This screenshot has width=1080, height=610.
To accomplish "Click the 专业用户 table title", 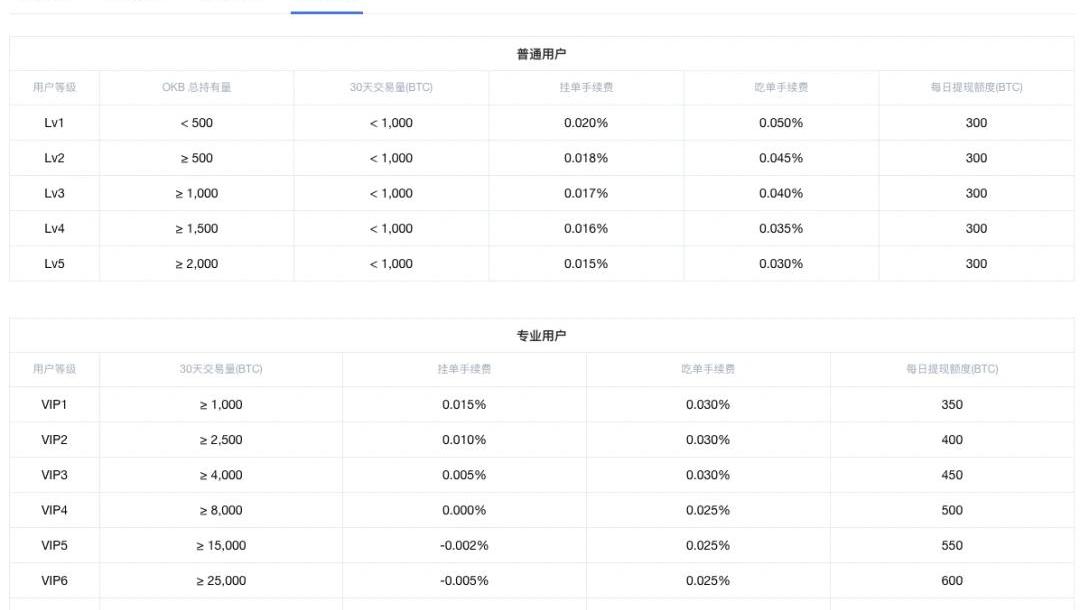I will (x=541, y=336).
